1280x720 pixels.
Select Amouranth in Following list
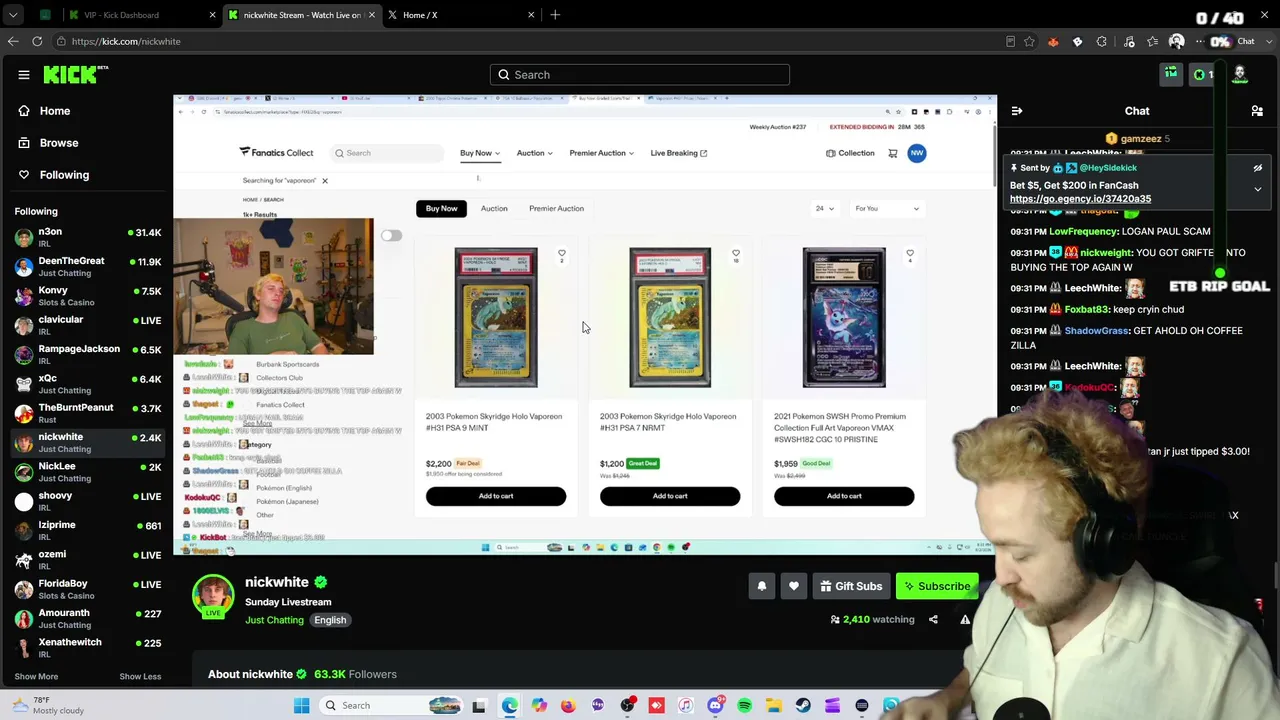87,619
